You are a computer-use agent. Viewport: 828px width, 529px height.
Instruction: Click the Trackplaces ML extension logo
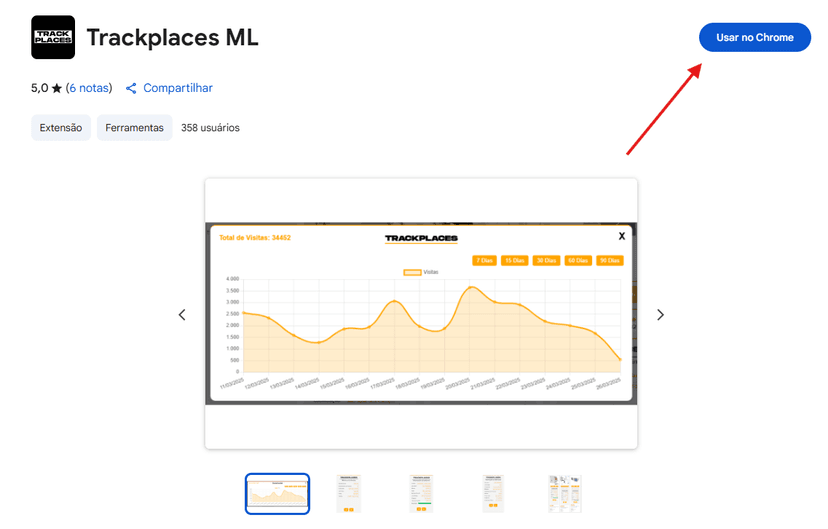tap(53, 37)
